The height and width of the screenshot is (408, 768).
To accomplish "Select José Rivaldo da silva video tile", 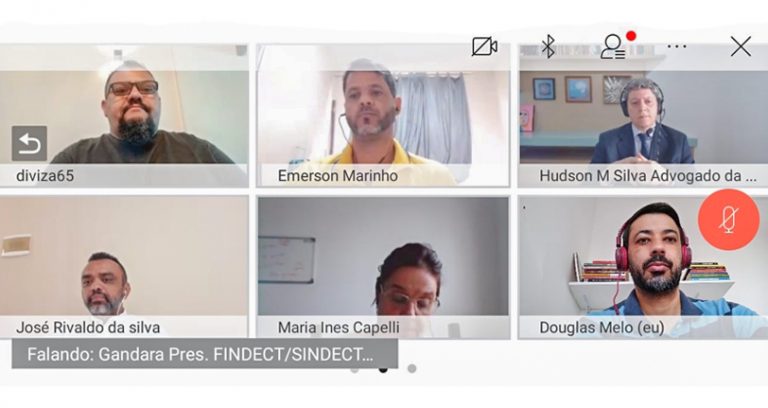I will click(x=124, y=267).
